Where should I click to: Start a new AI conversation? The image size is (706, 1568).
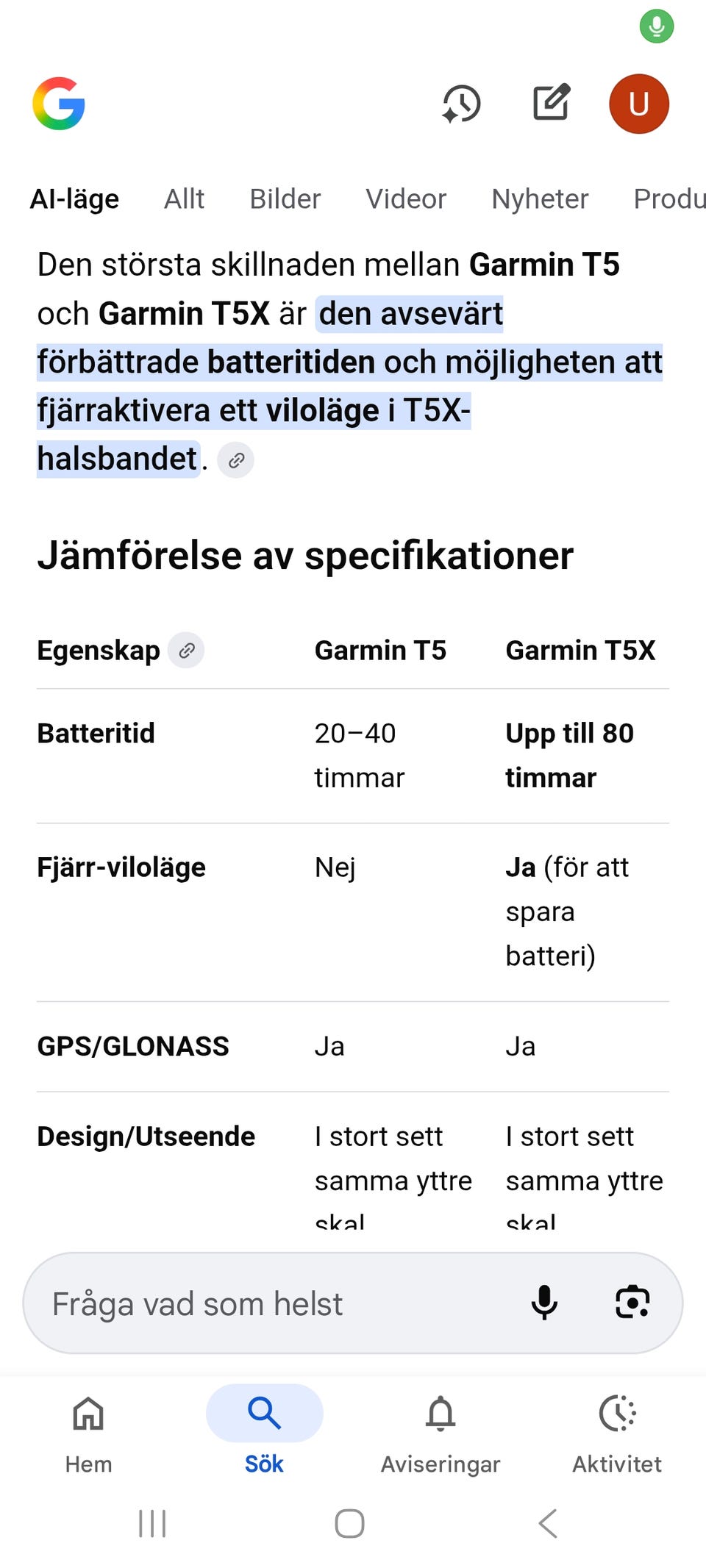551,102
